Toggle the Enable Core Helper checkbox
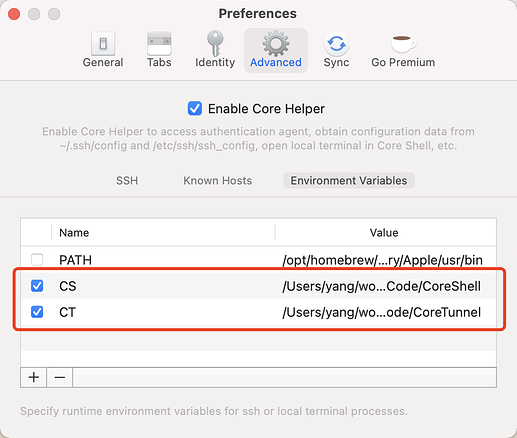The width and height of the screenshot is (517, 438). coord(195,109)
